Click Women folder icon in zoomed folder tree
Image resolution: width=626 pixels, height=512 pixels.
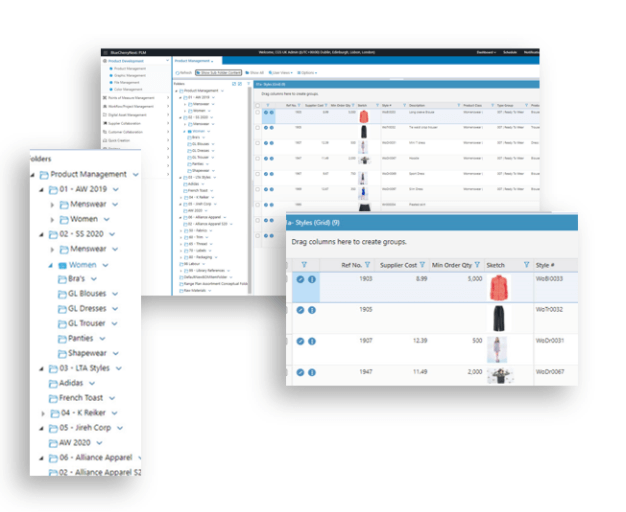pos(63,266)
